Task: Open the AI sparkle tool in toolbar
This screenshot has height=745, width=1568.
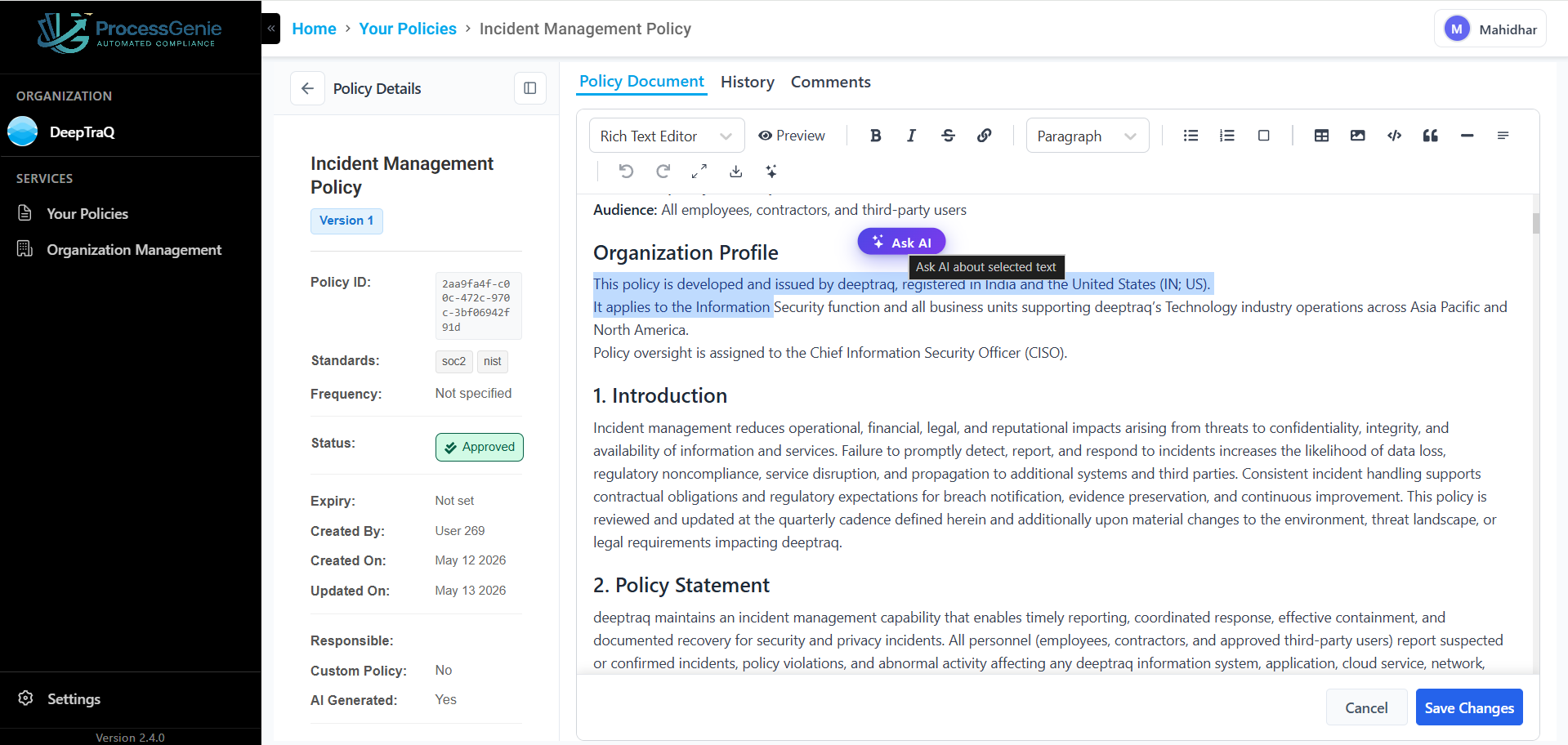Action: point(771,171)
